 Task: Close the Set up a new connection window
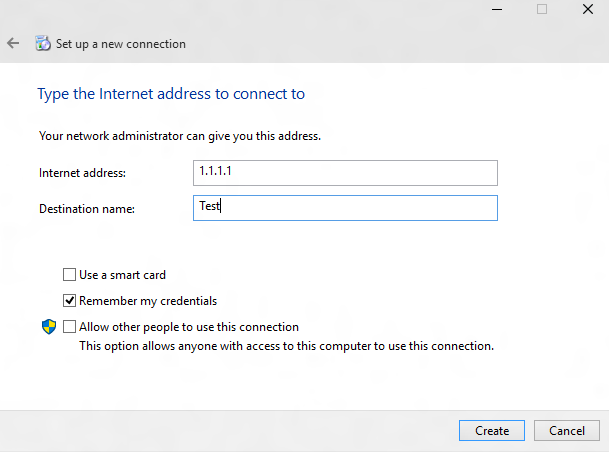[x=587, y=9]
